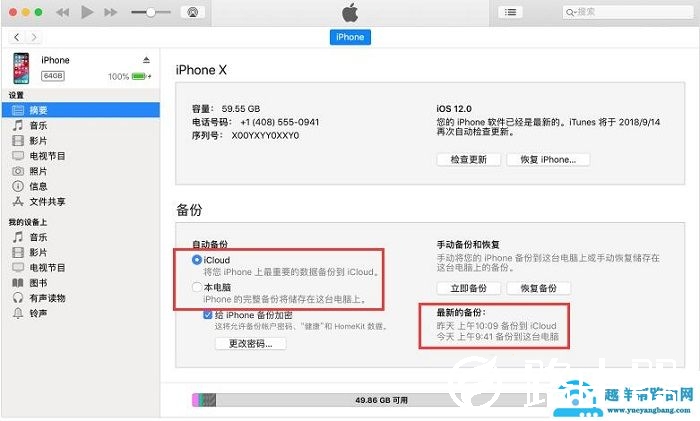Click the play button in toolbar
Screen dimensions: 700x421
(x=87, y=12)
